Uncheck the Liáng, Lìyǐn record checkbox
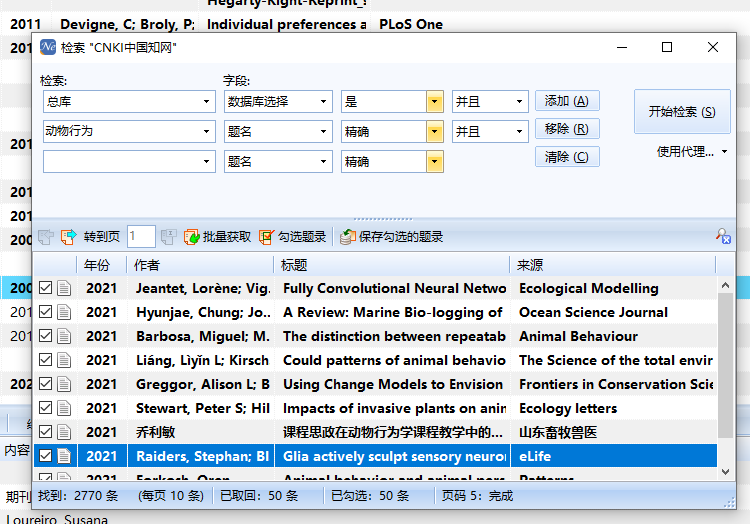 click(x=45, y=360)
